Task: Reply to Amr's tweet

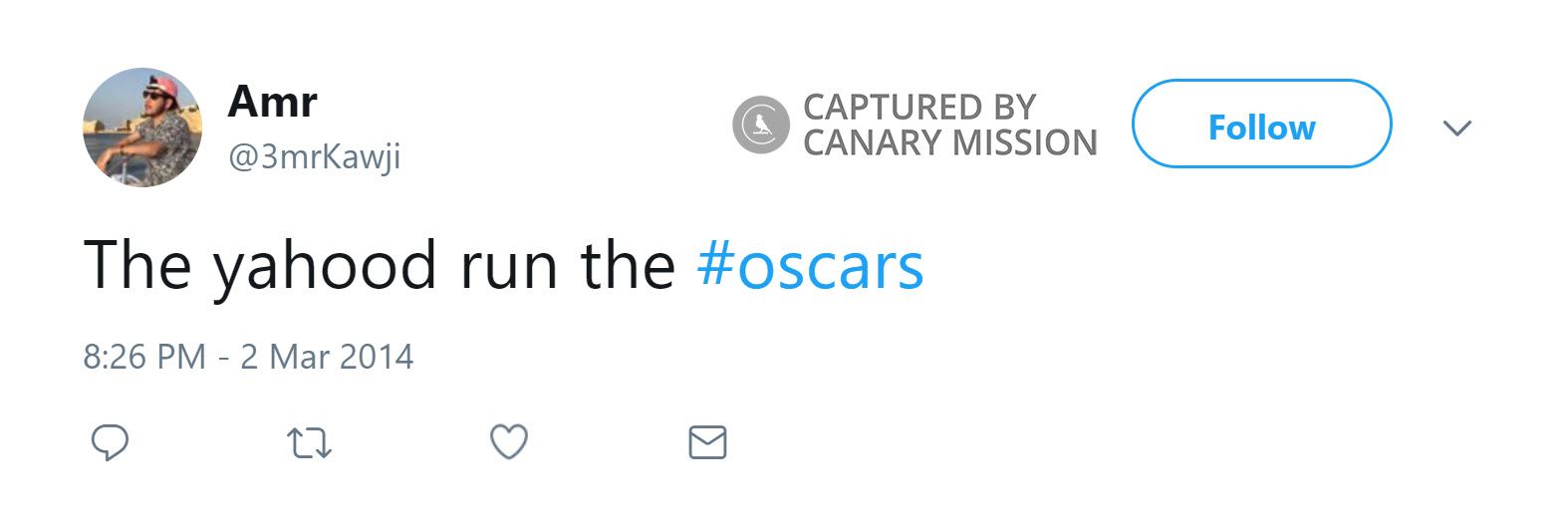Action: (x=110, y=442)
